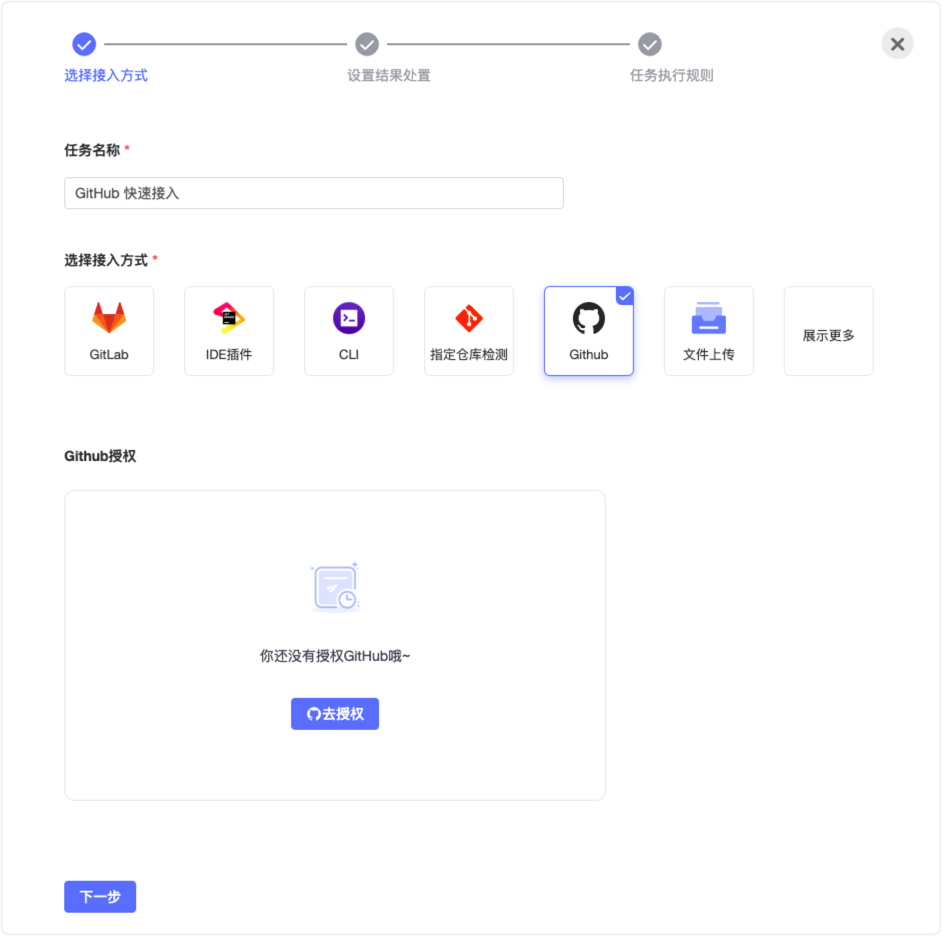Screen dimensions: 942x936
Task: Close the dialog with X icon
Action: (x=897, y=44)
